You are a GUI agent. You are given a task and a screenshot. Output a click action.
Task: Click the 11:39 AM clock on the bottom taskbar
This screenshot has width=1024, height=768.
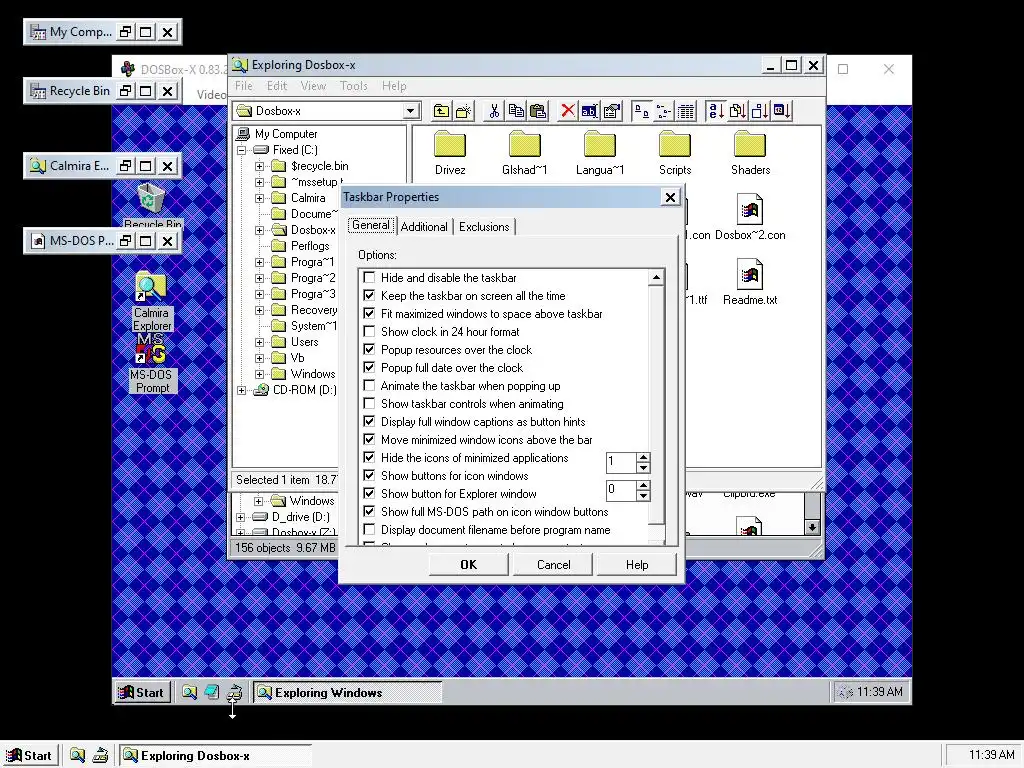991,755
